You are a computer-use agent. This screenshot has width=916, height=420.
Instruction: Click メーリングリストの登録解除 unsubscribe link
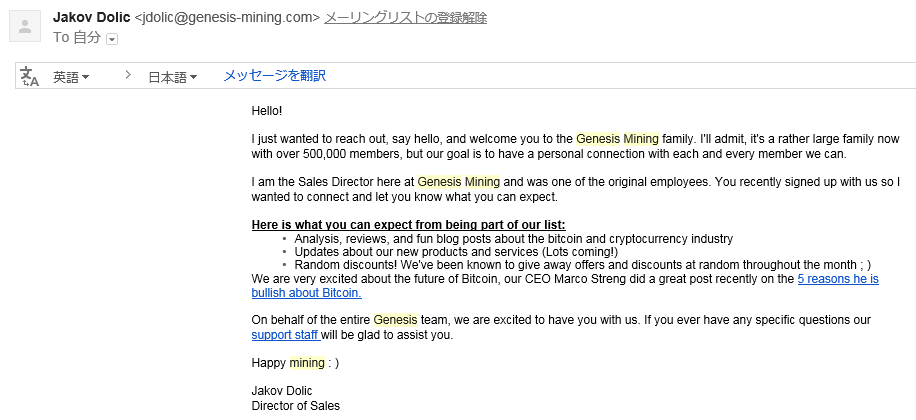click(x=405, y=18)
